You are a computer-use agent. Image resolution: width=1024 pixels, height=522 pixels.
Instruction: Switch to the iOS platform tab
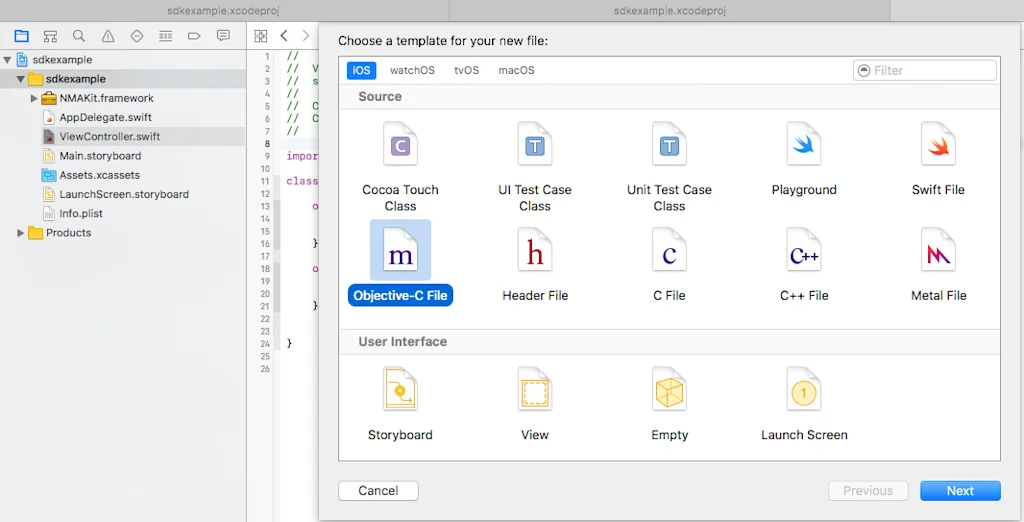coord(361,70)
